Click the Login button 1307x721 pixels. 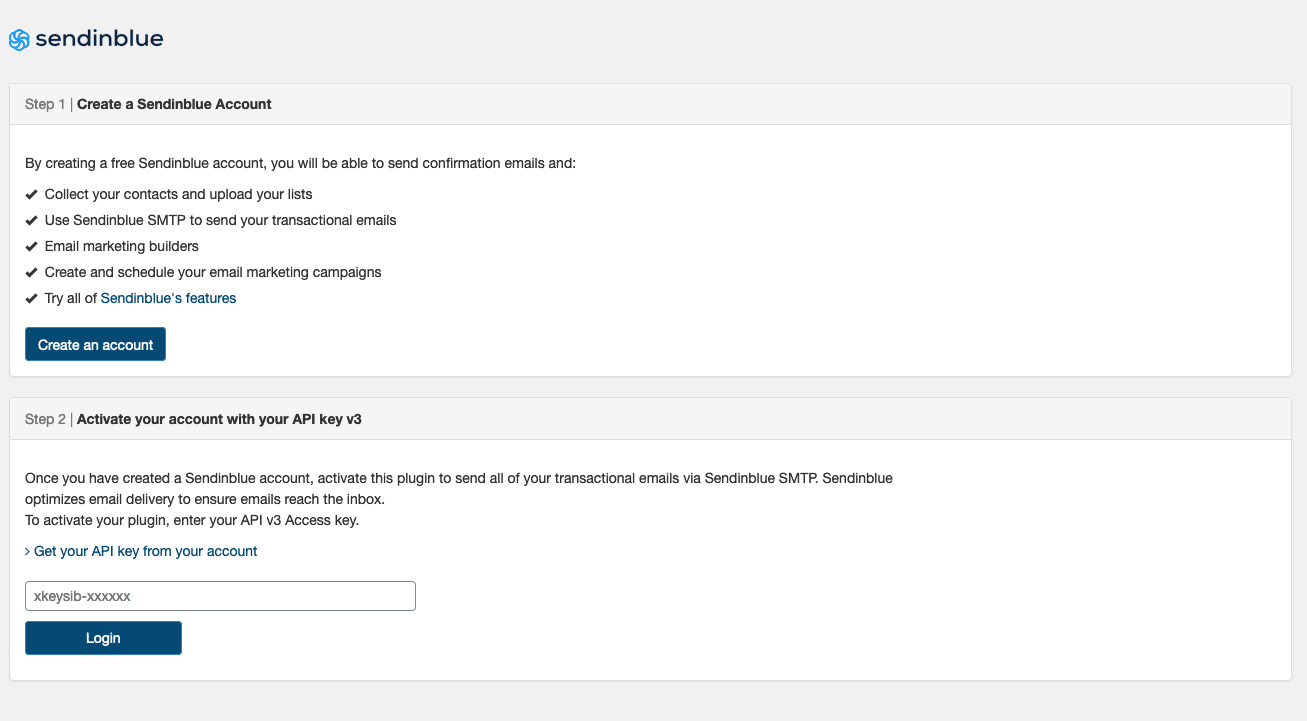[x=103, y=638]
